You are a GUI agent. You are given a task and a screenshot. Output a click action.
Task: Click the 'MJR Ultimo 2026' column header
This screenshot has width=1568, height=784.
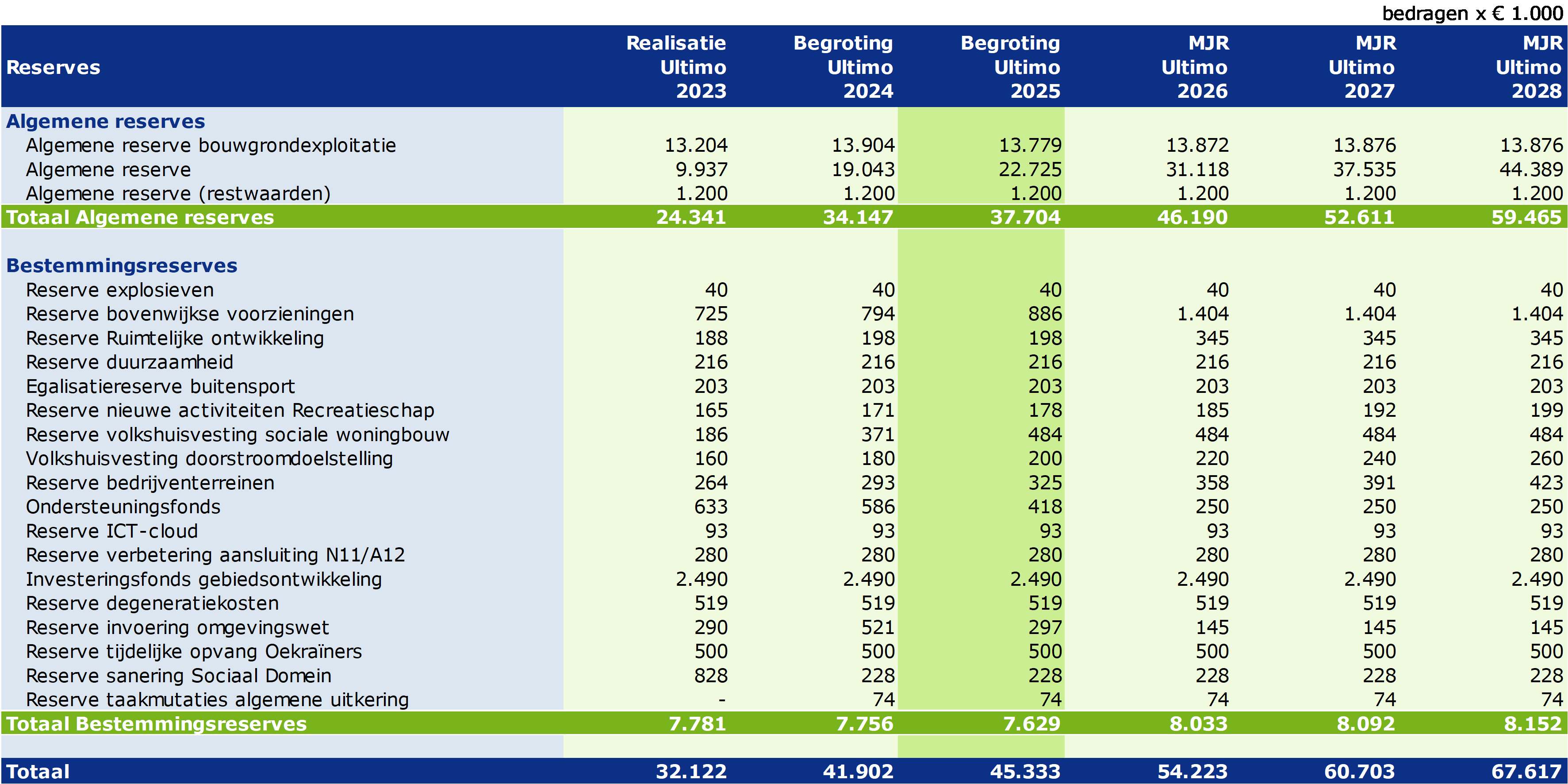point(1195,67)
